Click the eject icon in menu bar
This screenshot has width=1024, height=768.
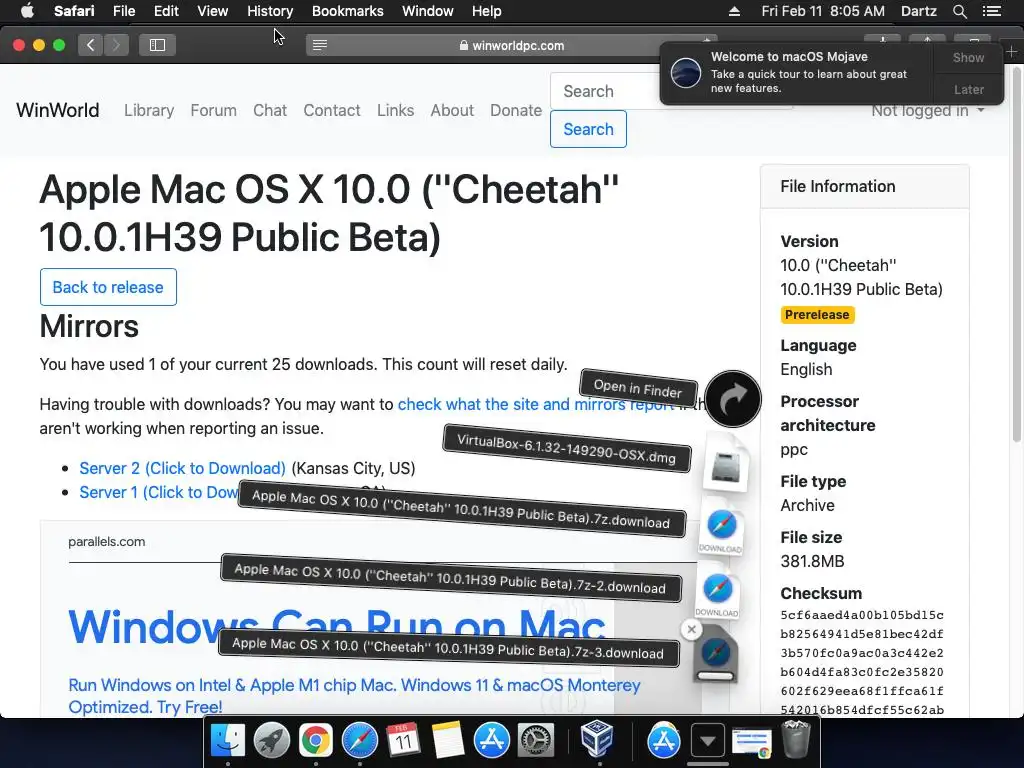tap(735, 11)
